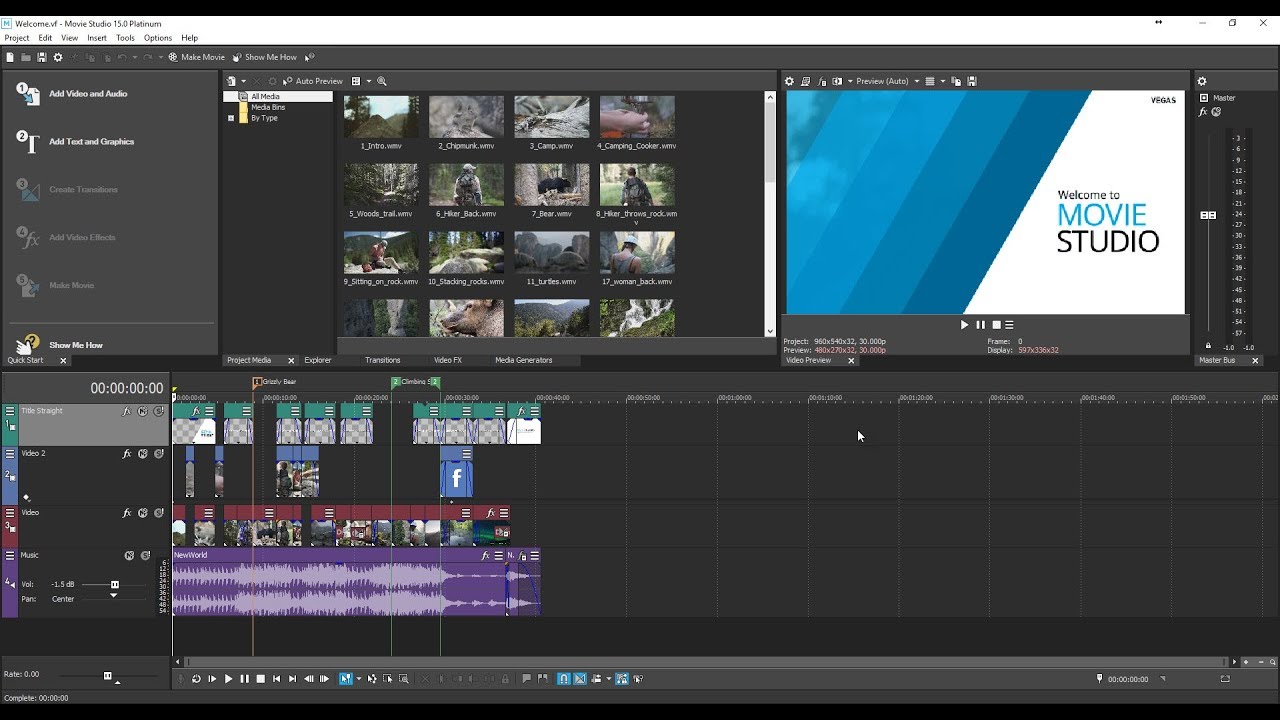Click the Facebook logo clip on Video 2
Viewport: 1280px width, 720px height.
[x=456, y=478]
